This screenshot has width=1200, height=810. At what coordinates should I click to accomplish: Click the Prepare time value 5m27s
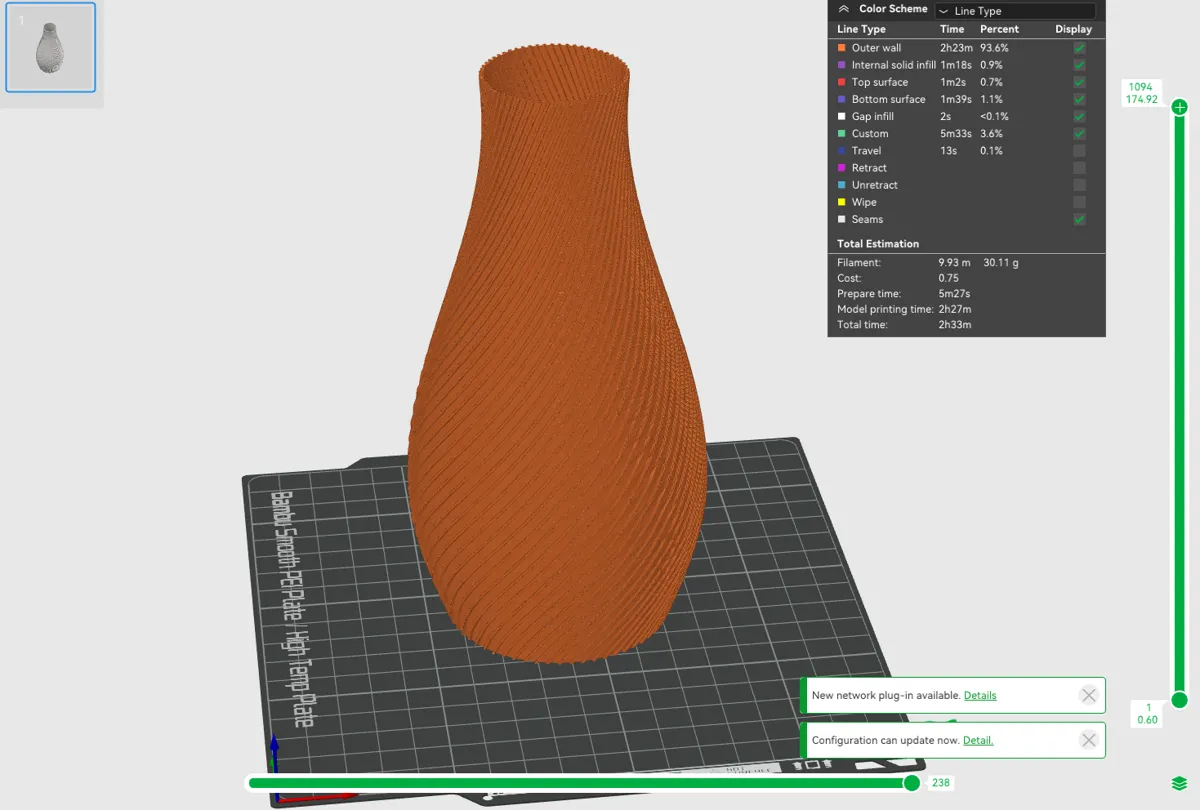954,294
